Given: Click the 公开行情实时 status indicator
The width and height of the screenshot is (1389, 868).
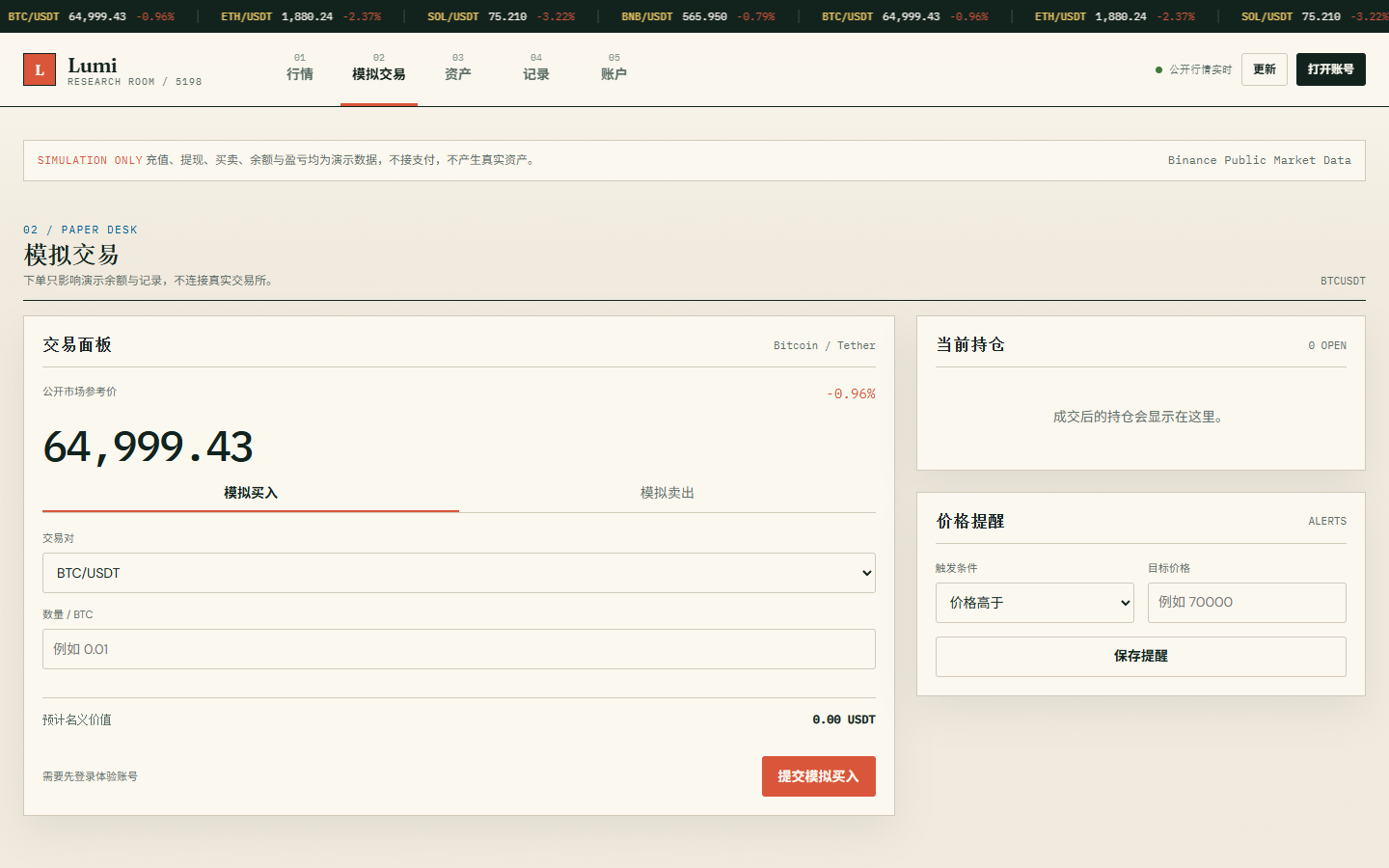Looking at the screenshot, I should pos(1194,69).
